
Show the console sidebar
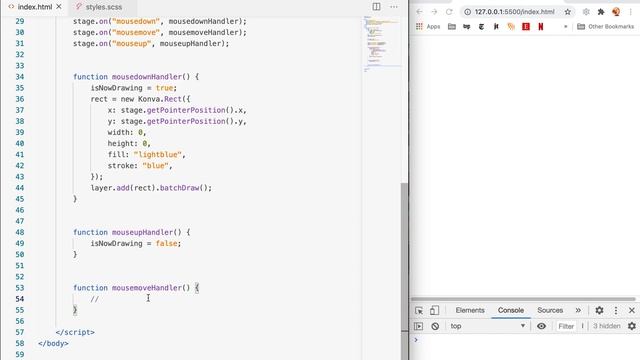coord(418,326)
